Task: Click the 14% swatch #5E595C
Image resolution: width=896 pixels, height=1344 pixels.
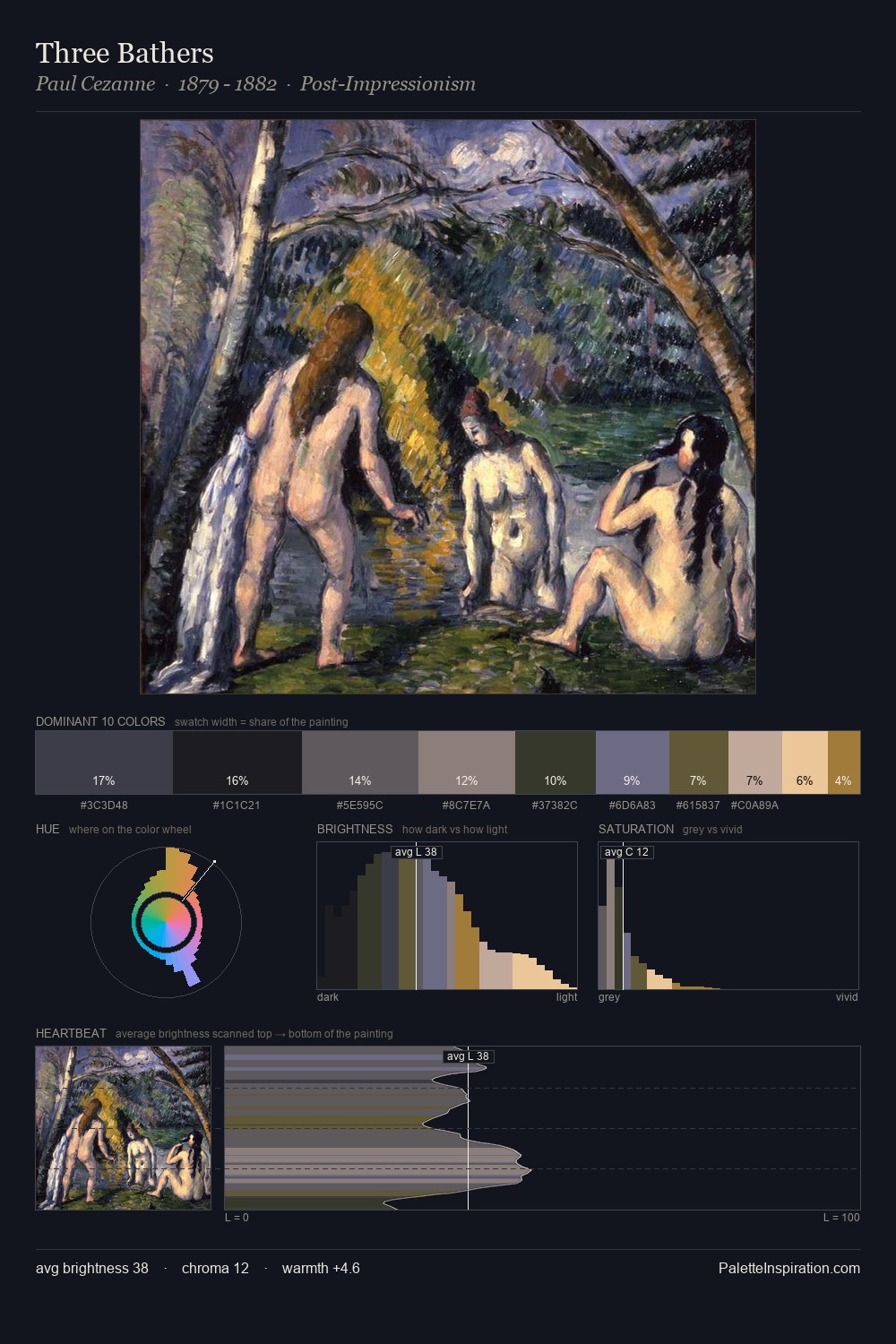Action: pyautogui.click(x=360, y=762)
